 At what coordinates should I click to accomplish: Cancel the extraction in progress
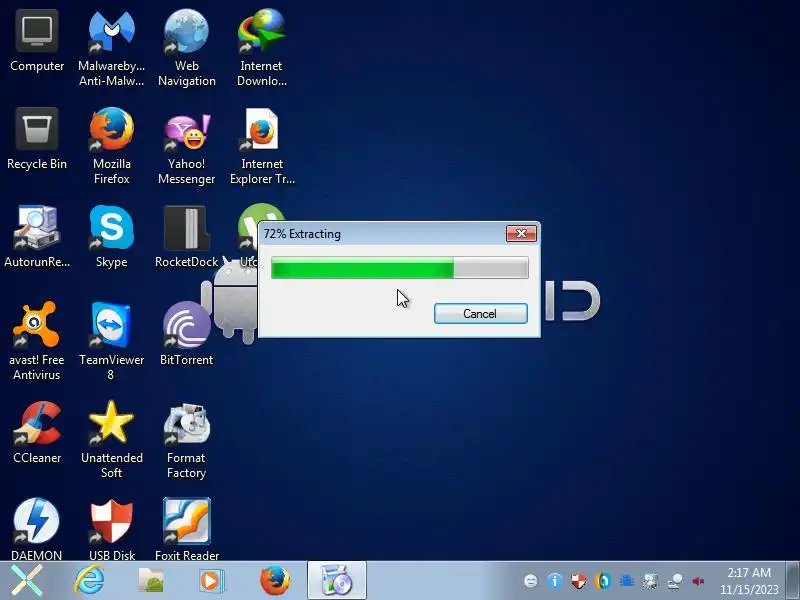pyautogui.click(x=481, y=313)
